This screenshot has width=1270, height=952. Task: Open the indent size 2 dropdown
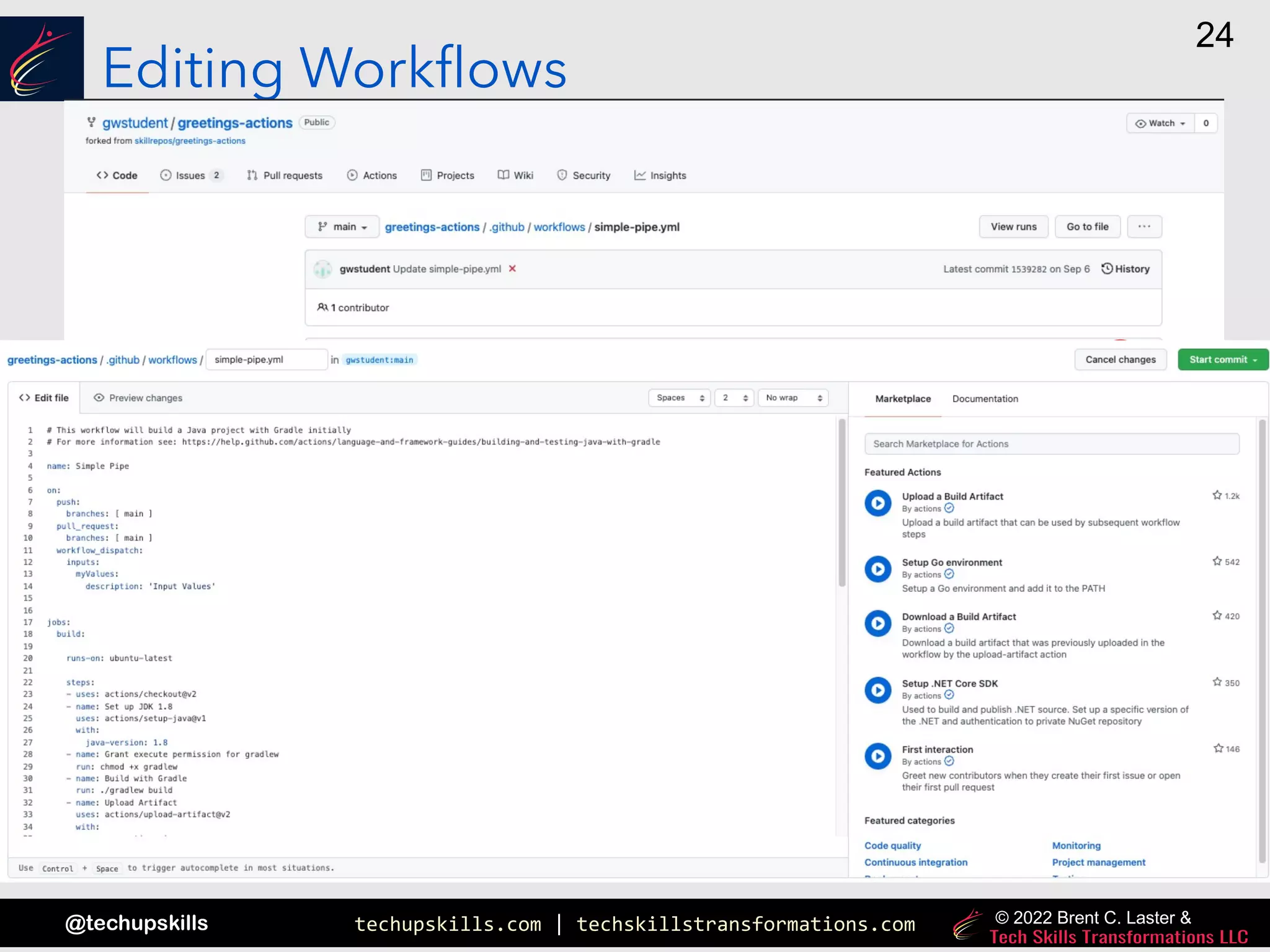pyautogui.click(x=734, y=398)
